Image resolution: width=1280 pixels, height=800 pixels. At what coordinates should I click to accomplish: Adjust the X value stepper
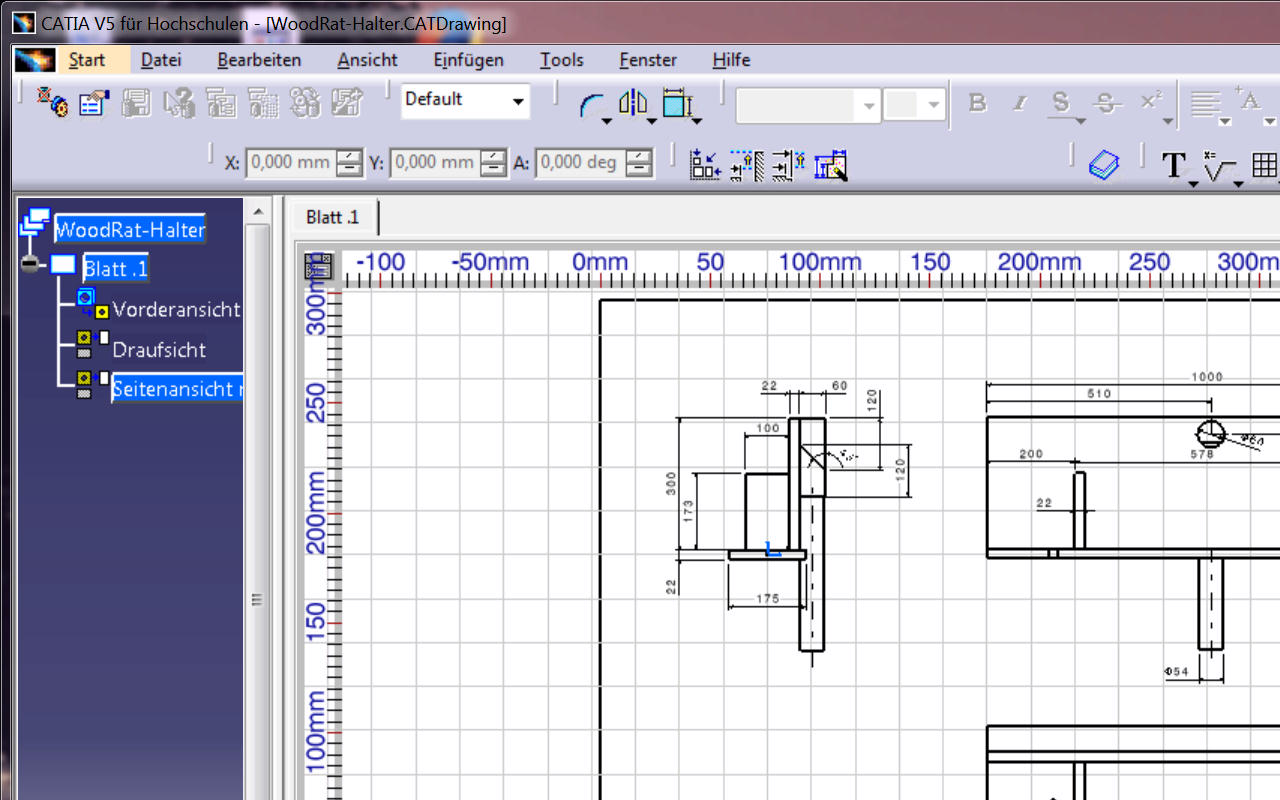349,162
